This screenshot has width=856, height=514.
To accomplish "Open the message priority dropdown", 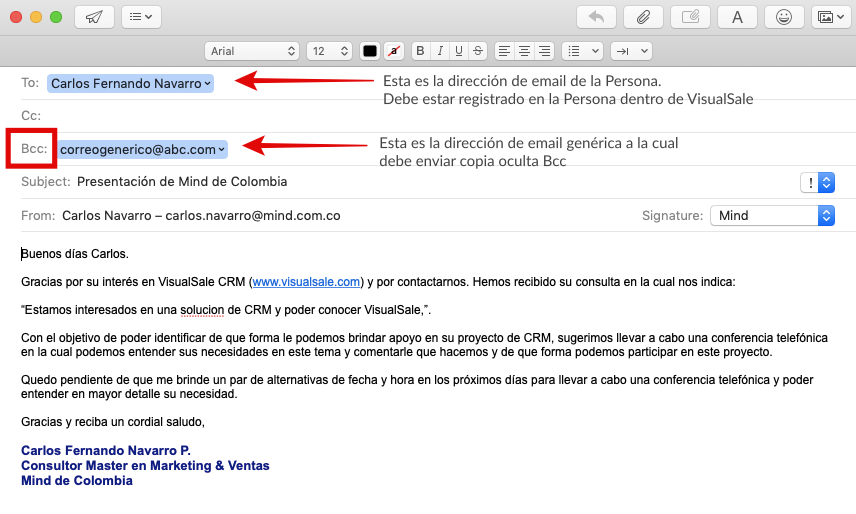I will (x=817, y=183).
